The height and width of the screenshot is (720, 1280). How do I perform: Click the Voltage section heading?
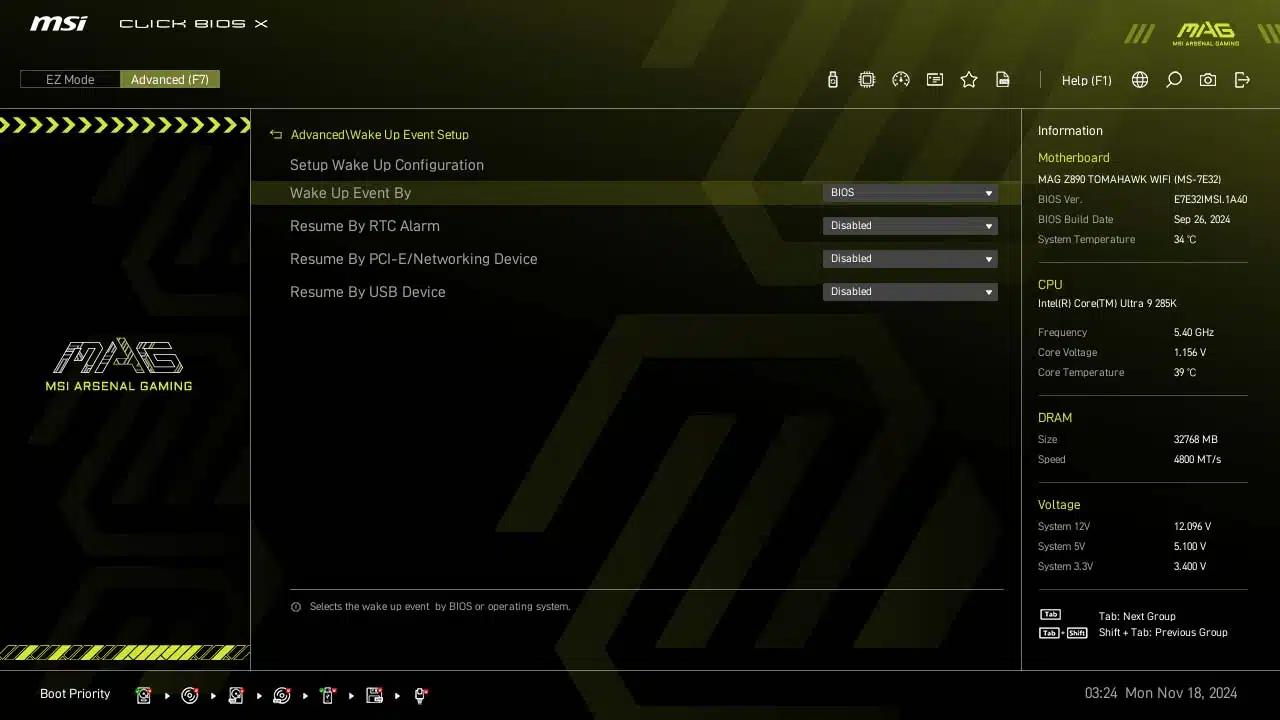tap(1059, 505)
